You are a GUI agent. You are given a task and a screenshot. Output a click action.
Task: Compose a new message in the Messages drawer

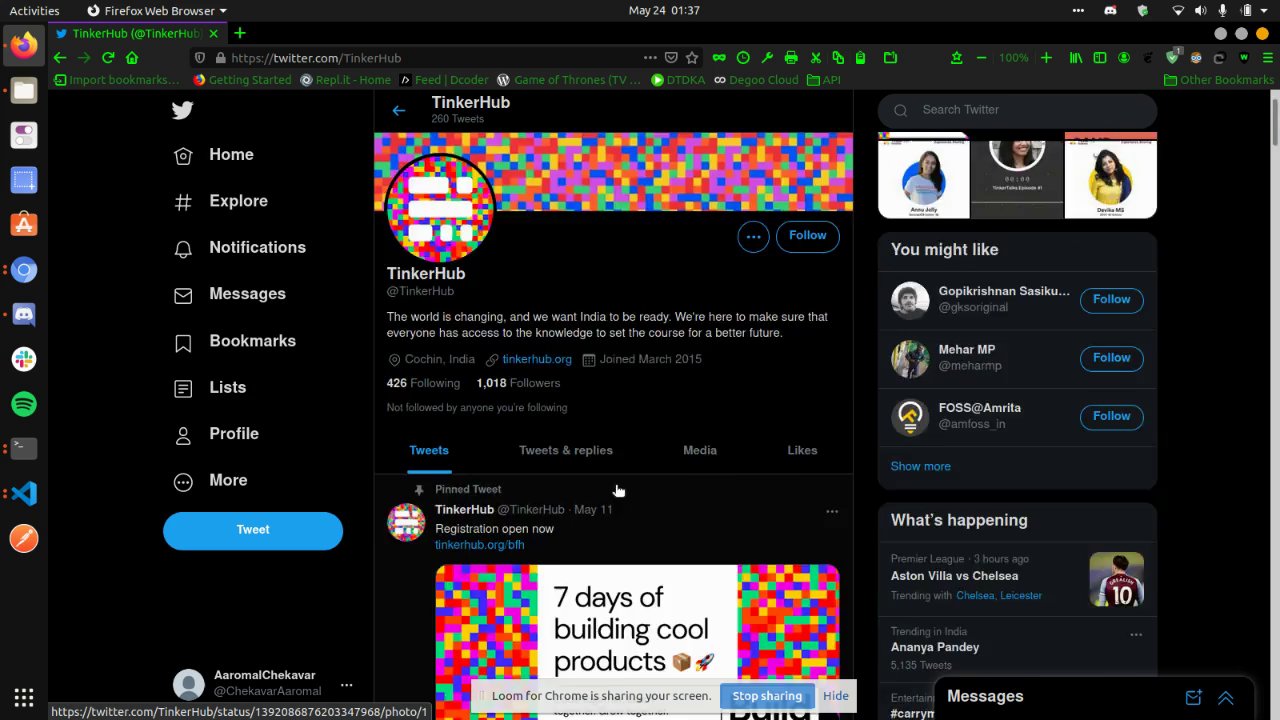point(1193,697)
